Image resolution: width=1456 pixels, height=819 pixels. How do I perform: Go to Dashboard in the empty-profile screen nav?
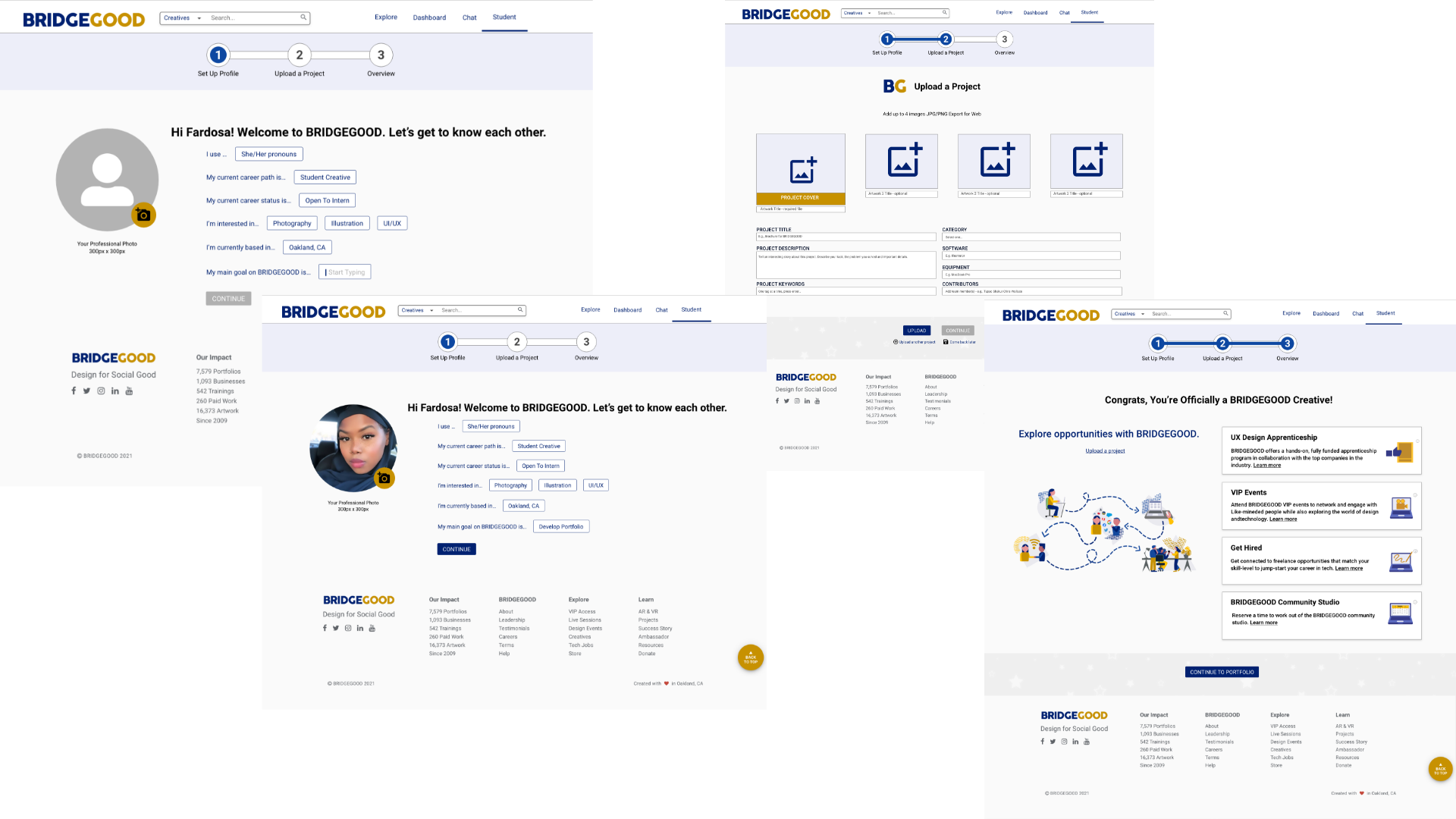tap(429, 17)
